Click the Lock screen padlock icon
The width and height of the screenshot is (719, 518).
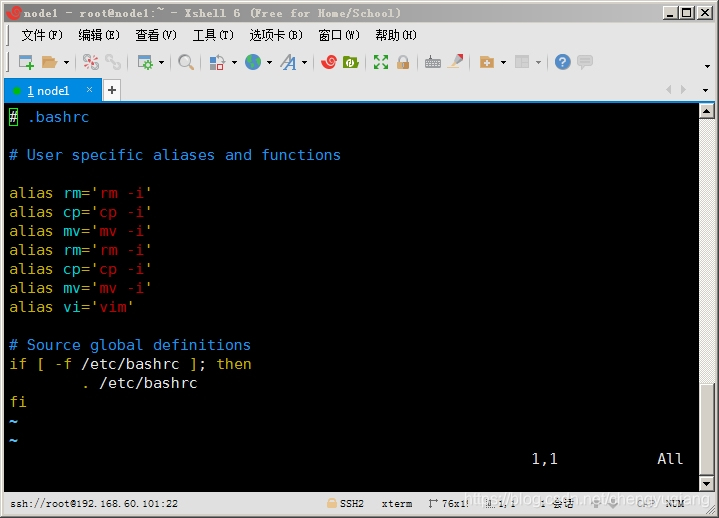pos(403,62)
